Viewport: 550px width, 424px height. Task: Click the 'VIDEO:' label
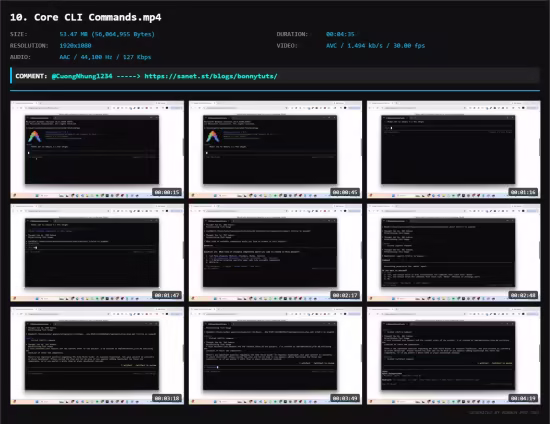pyautogui.click(x=287, y=46)
